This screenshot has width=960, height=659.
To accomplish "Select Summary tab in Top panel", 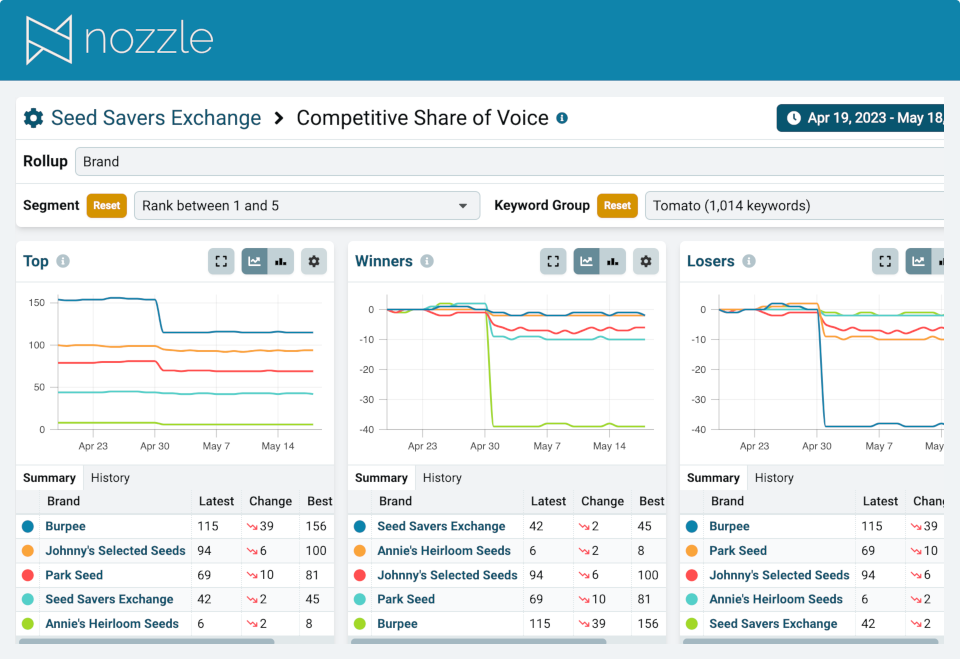I will pyautogui.click(x=49, y=478).
